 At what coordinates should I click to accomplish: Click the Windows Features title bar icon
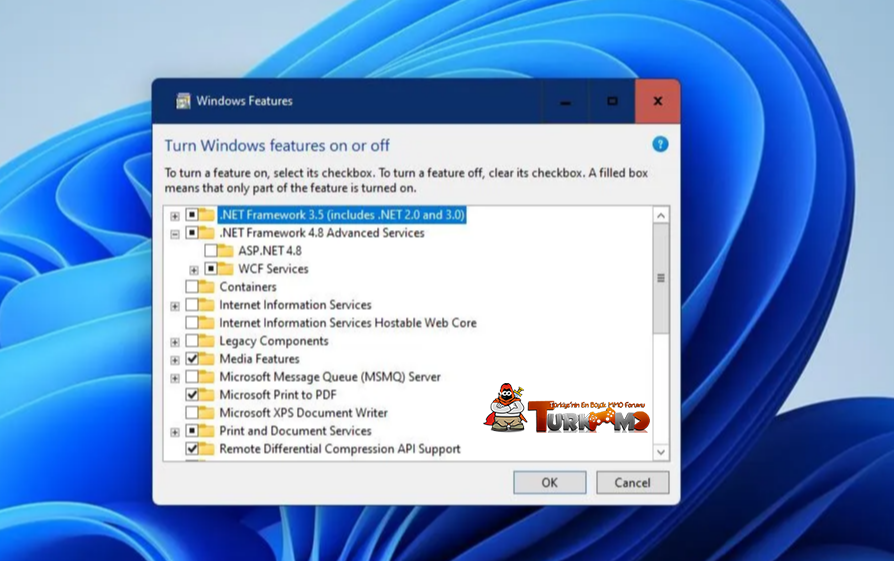coord(183,101)
